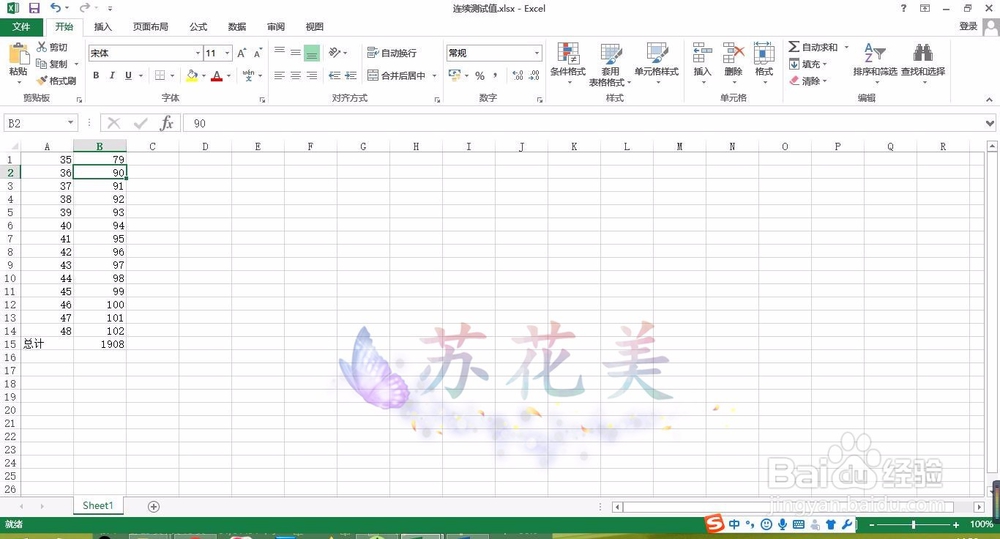Click the zoom slider handle
The height and width of the screenshot is (539, 1000).
[913, 524]
